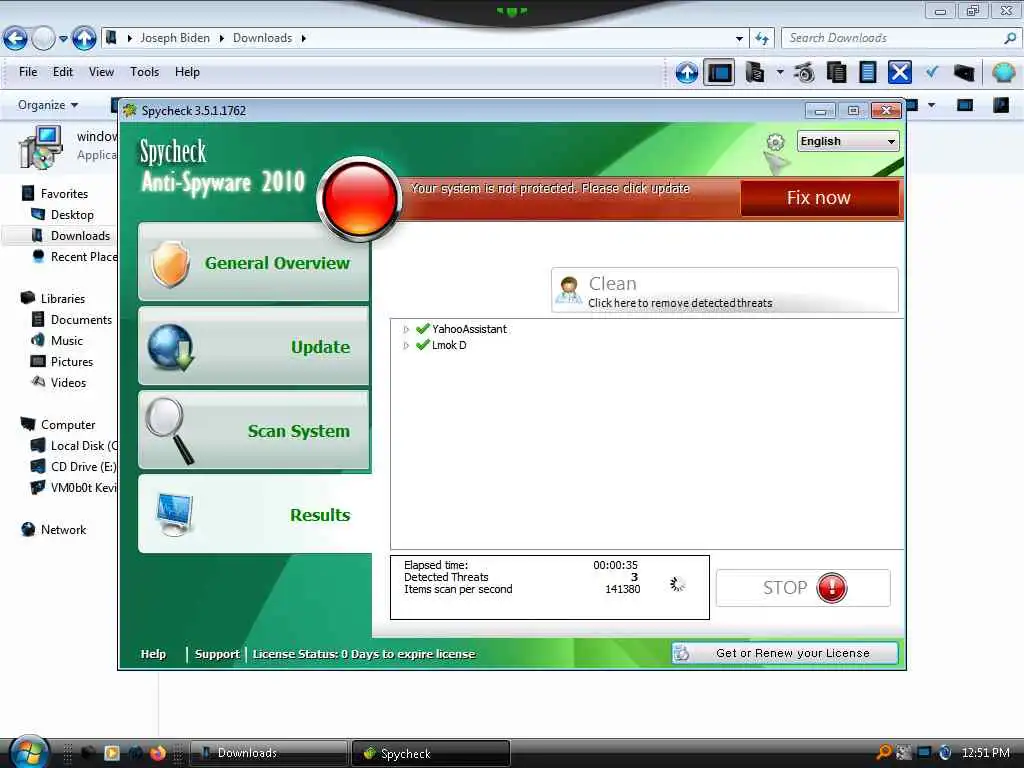Open Firefox from the quick launch
1024x768 pixels.
click(157, 753)
